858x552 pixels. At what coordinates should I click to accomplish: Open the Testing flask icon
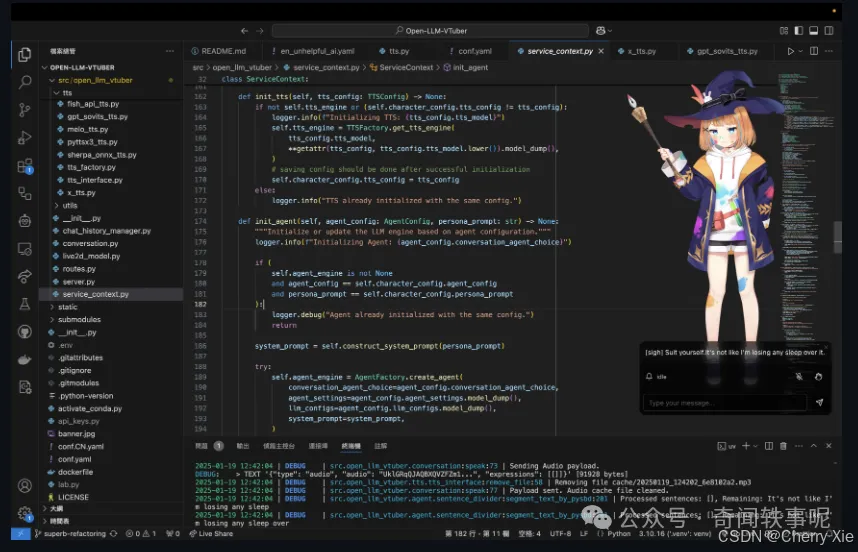click(25, 304)
